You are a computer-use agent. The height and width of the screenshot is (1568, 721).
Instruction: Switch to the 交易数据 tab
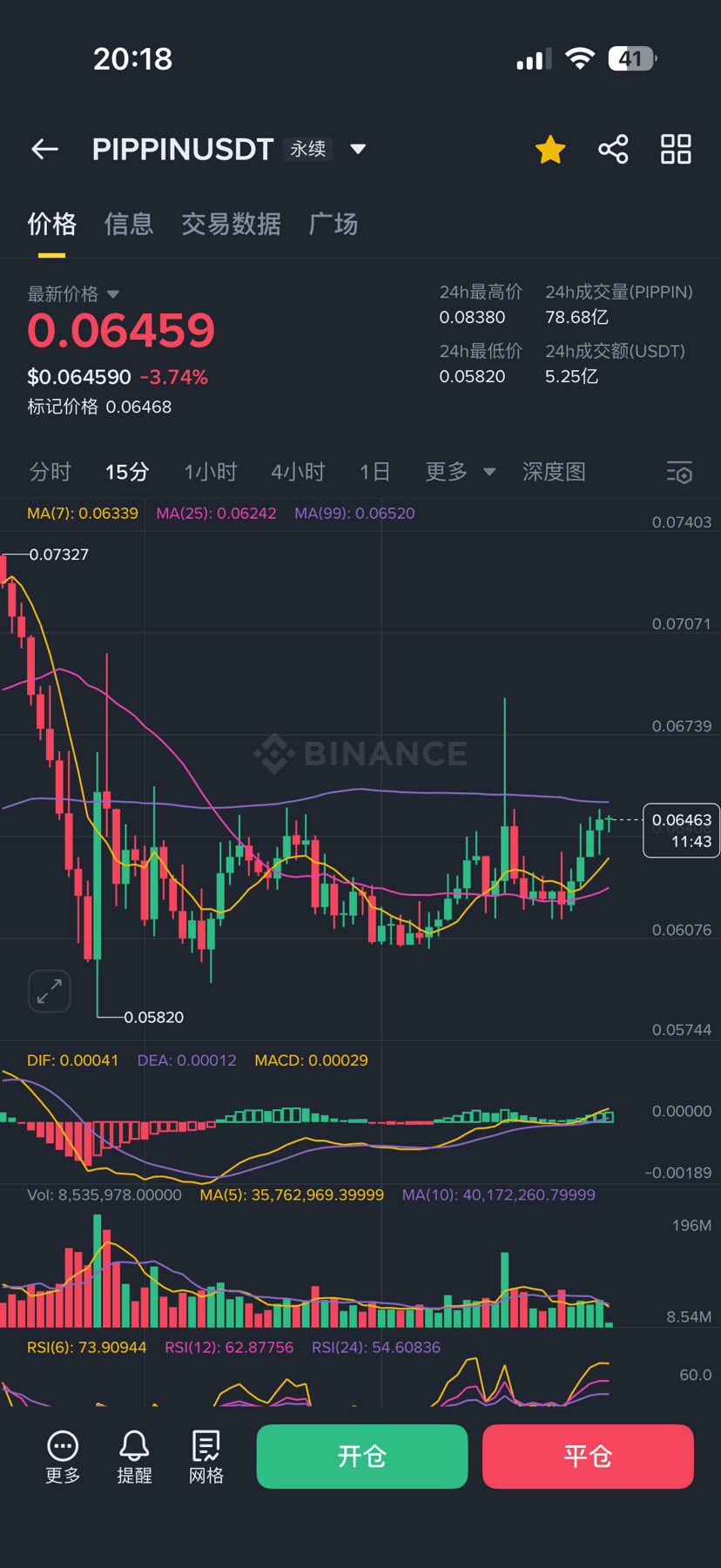tap(231, 225)
